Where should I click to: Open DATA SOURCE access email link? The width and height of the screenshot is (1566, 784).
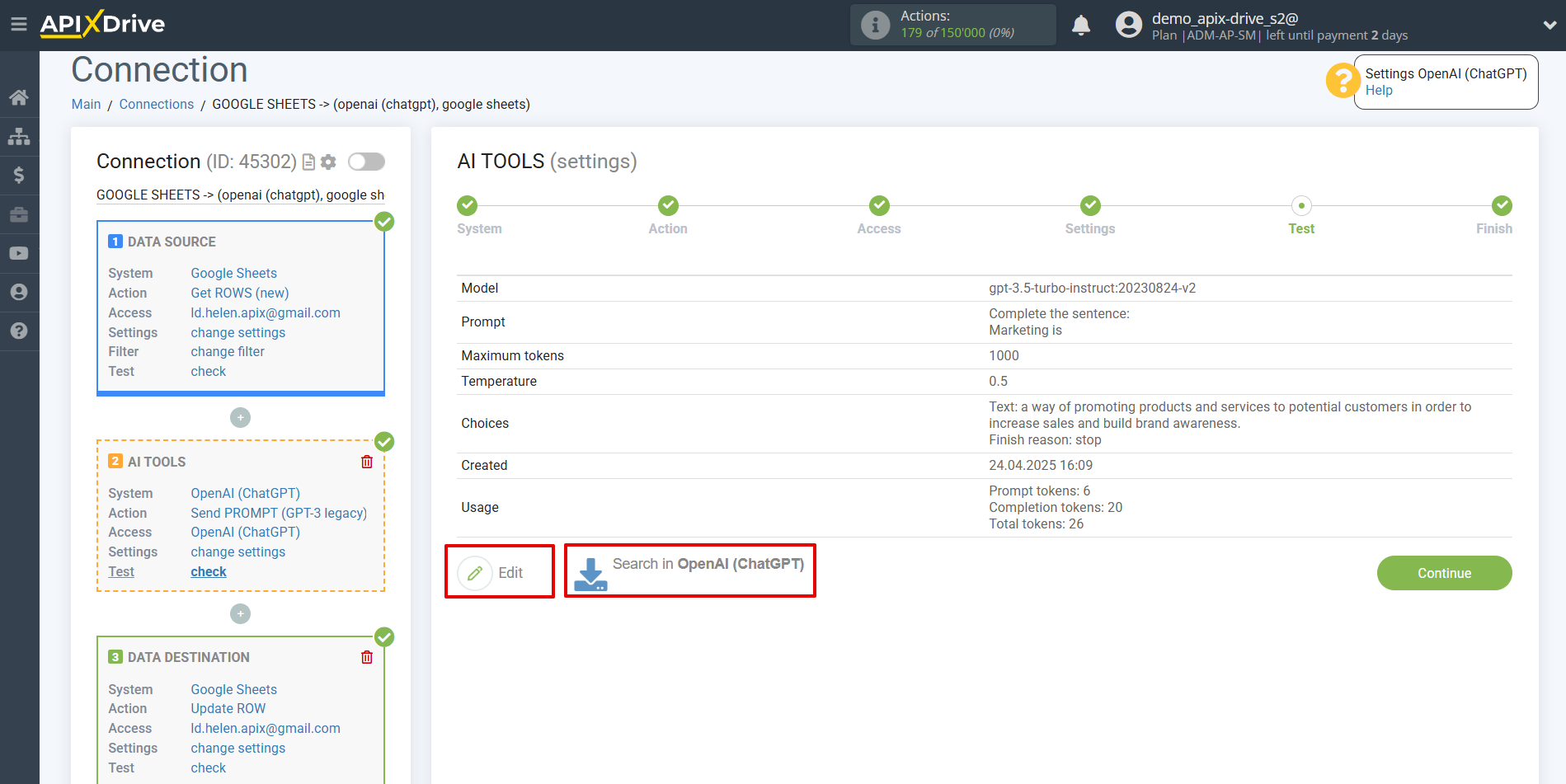266,312
